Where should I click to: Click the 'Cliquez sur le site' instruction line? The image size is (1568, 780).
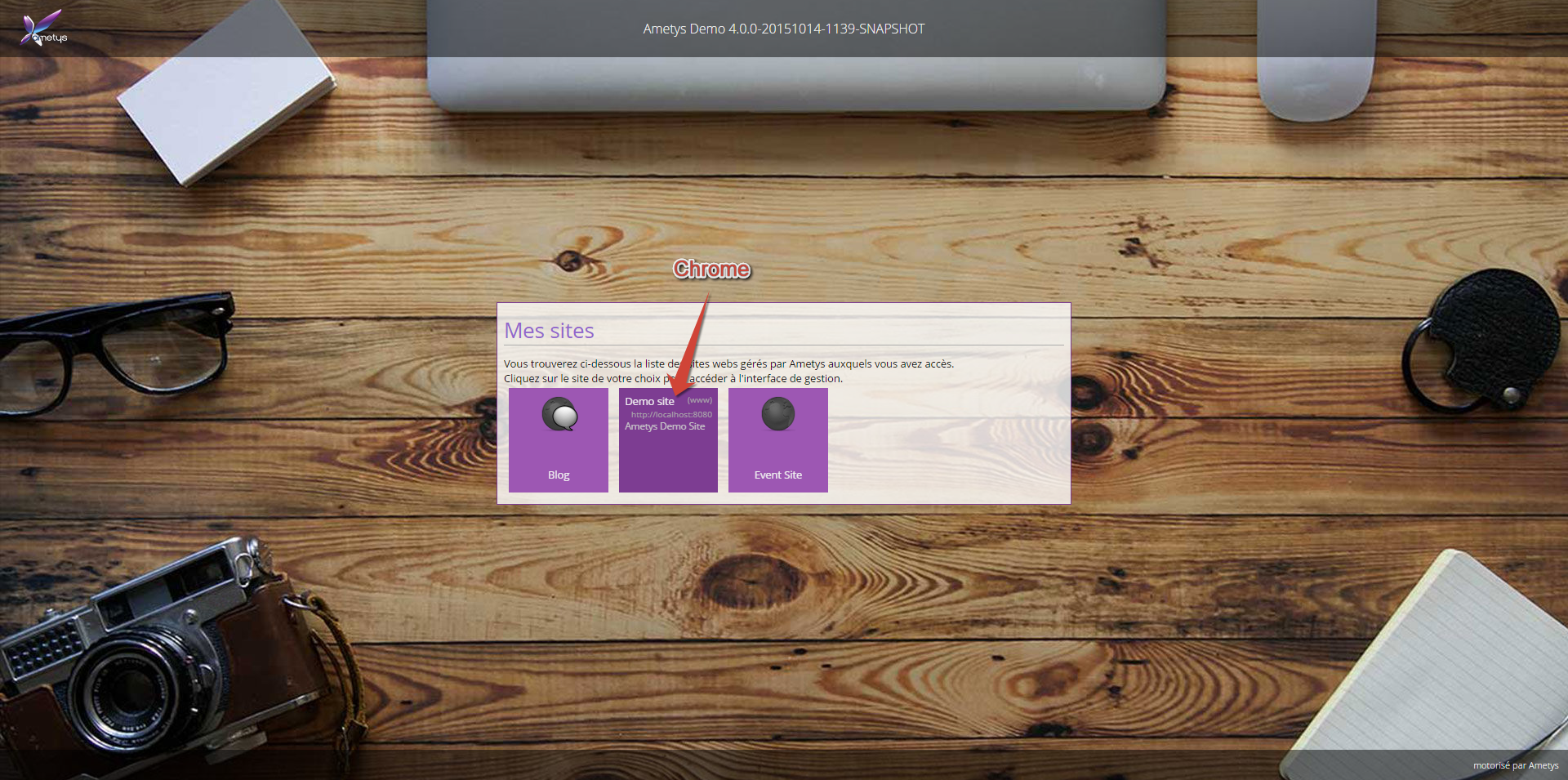tap(581, 379)
